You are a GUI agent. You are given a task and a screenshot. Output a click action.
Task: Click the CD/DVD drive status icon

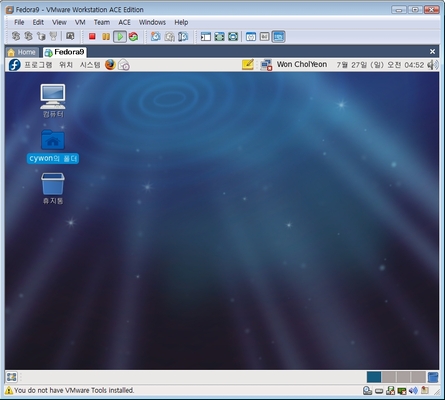tap(367, 390)
